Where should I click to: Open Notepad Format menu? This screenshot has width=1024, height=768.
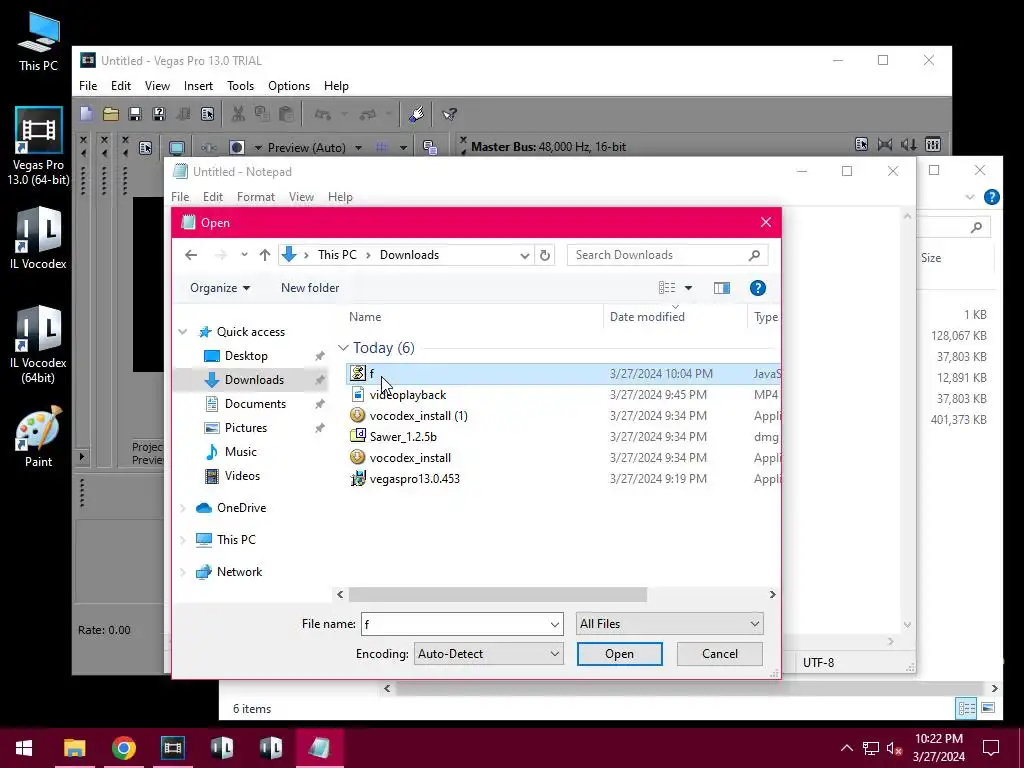255,197
